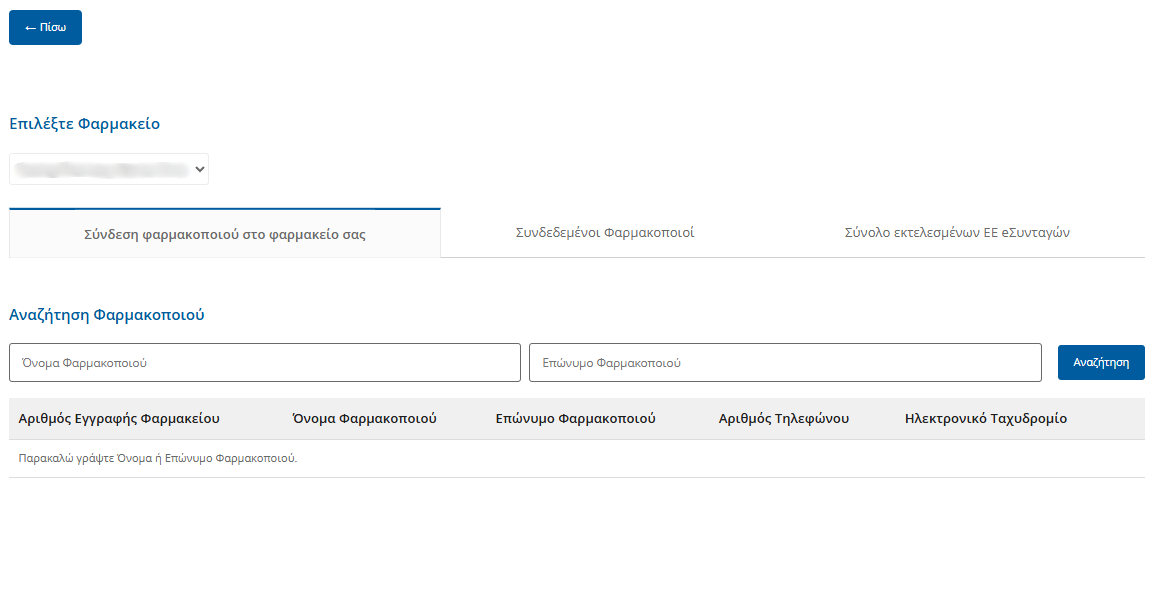Click the Παρακαλώ γράψτε Όνομα ή Επώνυμο message
Viewport: 1156px width, 598px height.
point(158,459)
